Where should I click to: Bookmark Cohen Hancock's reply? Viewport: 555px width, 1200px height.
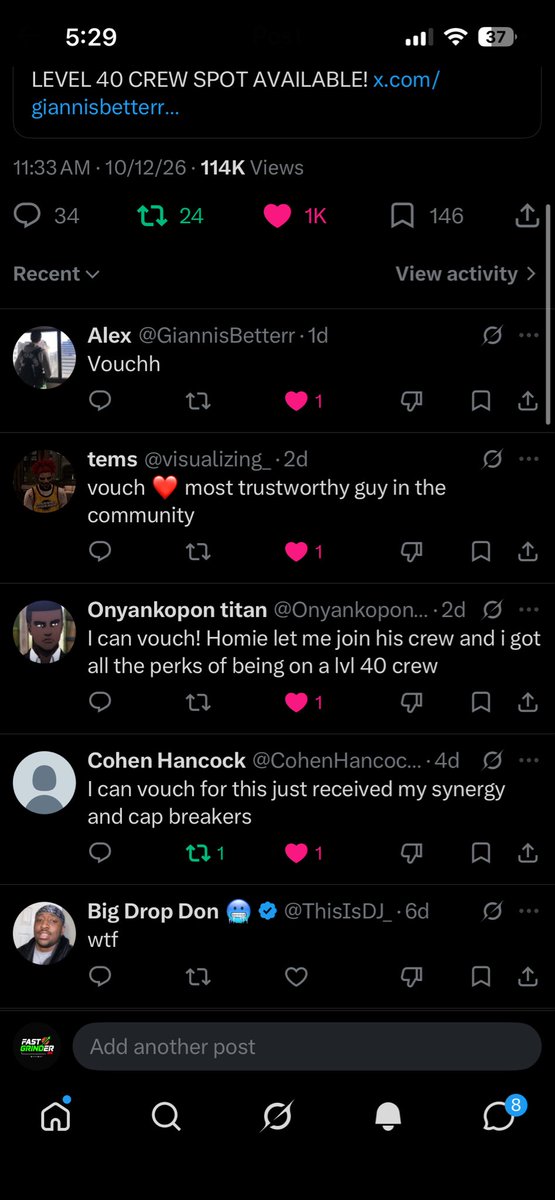(481, 853)
